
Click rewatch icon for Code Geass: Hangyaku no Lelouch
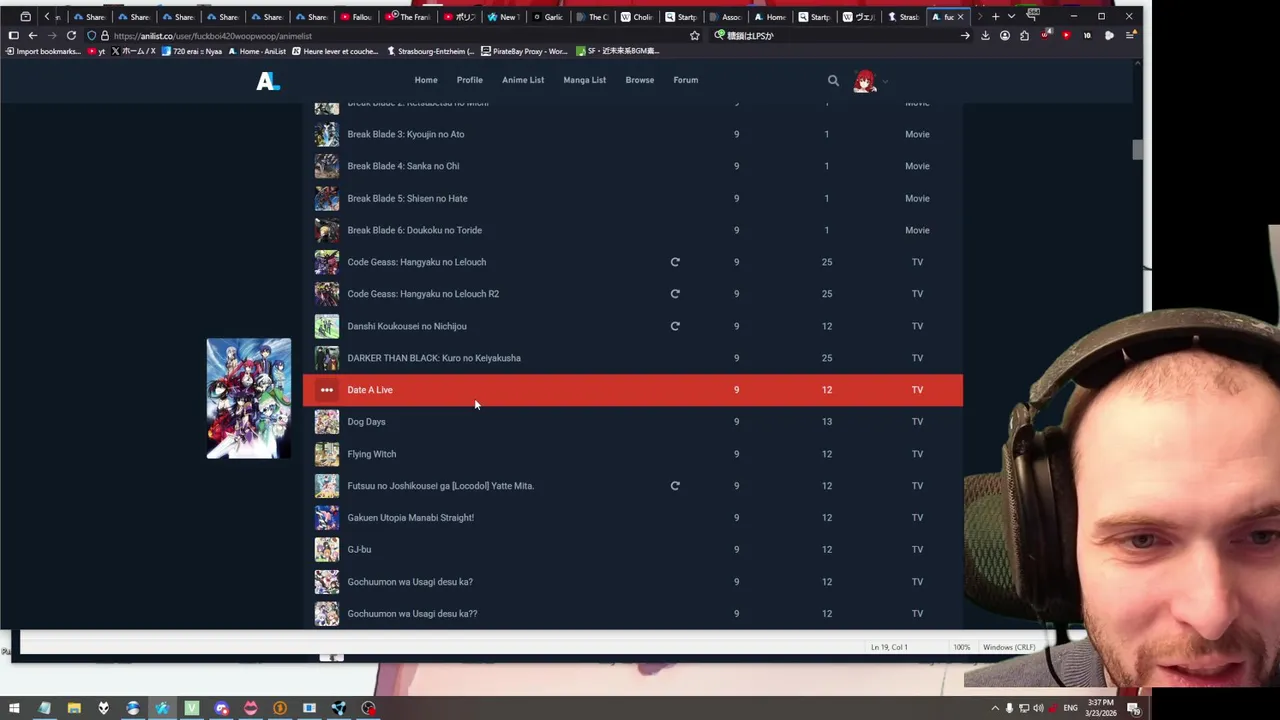click(x=675, y=262)
